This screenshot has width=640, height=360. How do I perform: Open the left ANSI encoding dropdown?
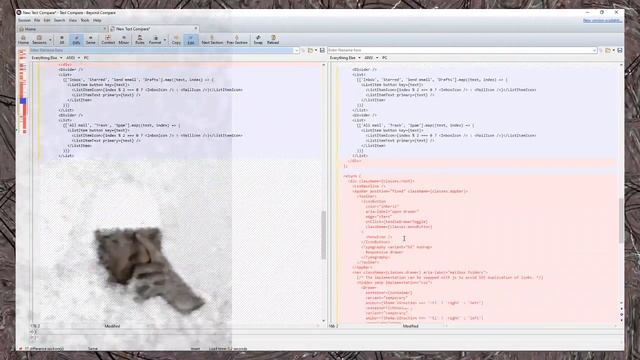coord(73,58)
